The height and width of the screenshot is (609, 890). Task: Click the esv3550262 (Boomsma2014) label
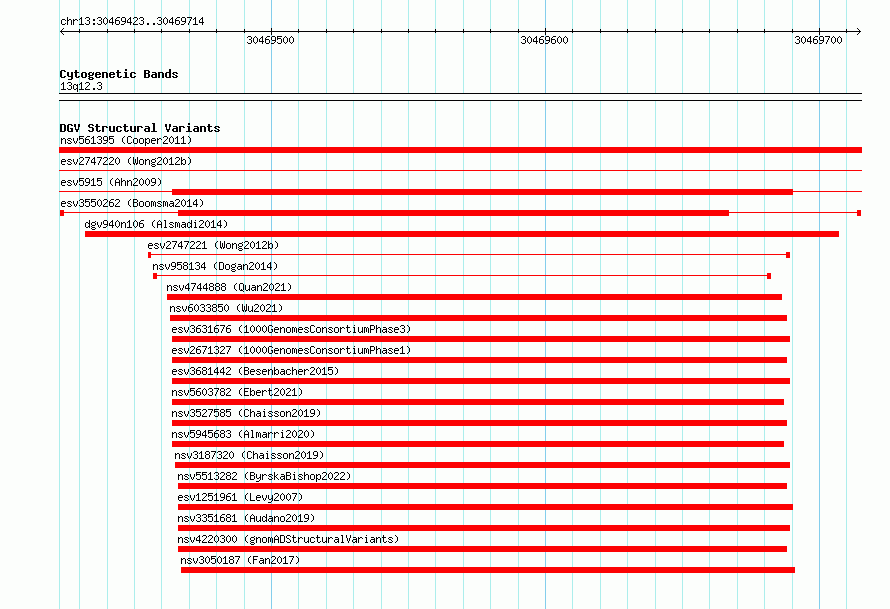click(132, 203)
